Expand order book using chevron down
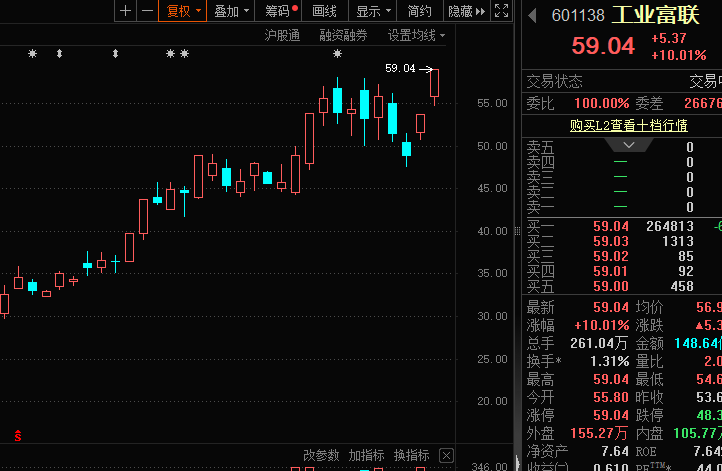722x471 pixels. click(620, 145)
